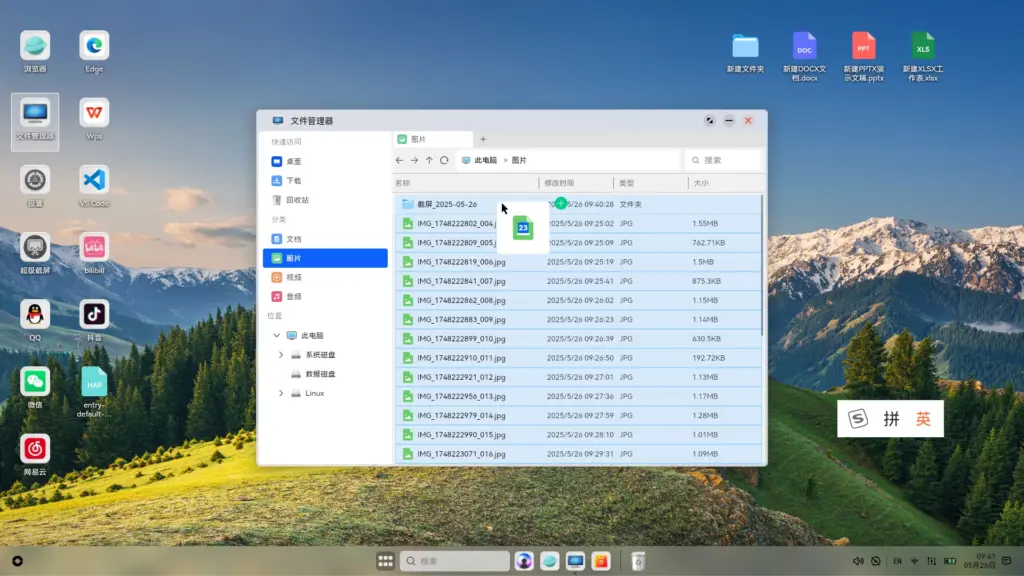The image size is (1024, 576).
Task: Launch VS Code from desktop
Action: [x=94, y=181]
